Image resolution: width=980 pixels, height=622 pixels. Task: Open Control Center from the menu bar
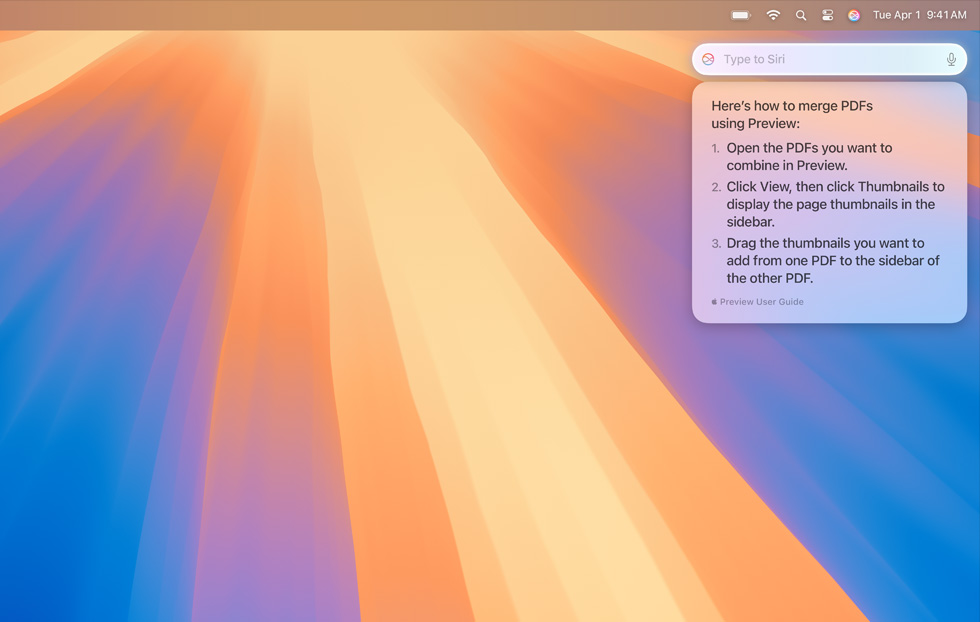pos(827,15)
